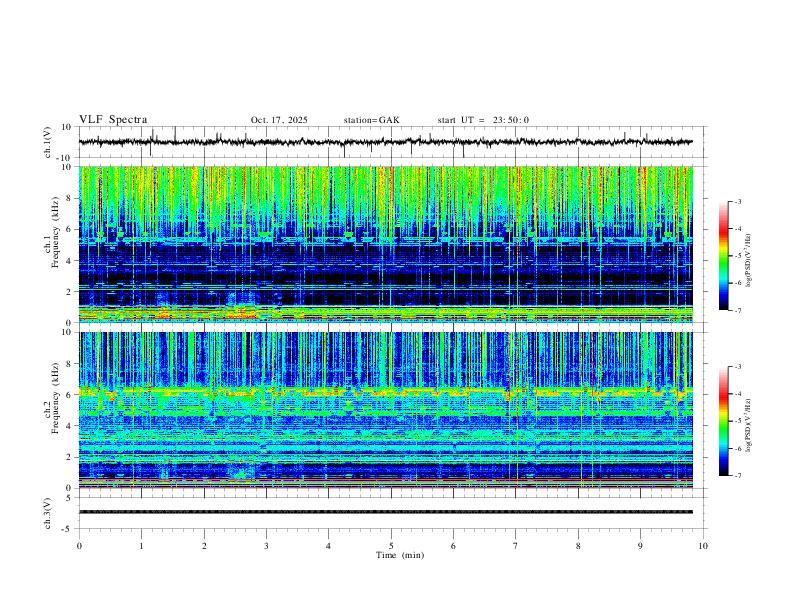Click the "4" kHz tick on ch.2 frequency axis
Screen dimensions: 792x612
69,426
